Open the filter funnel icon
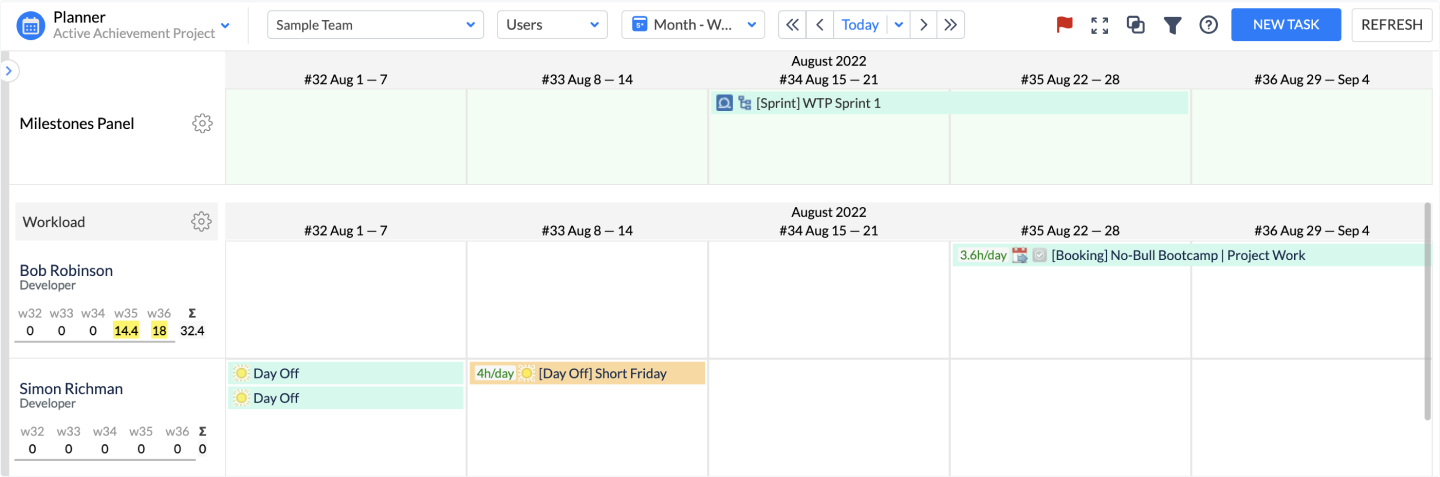This screenshot has width=1440, height=477. click(x=1172, y=25)
